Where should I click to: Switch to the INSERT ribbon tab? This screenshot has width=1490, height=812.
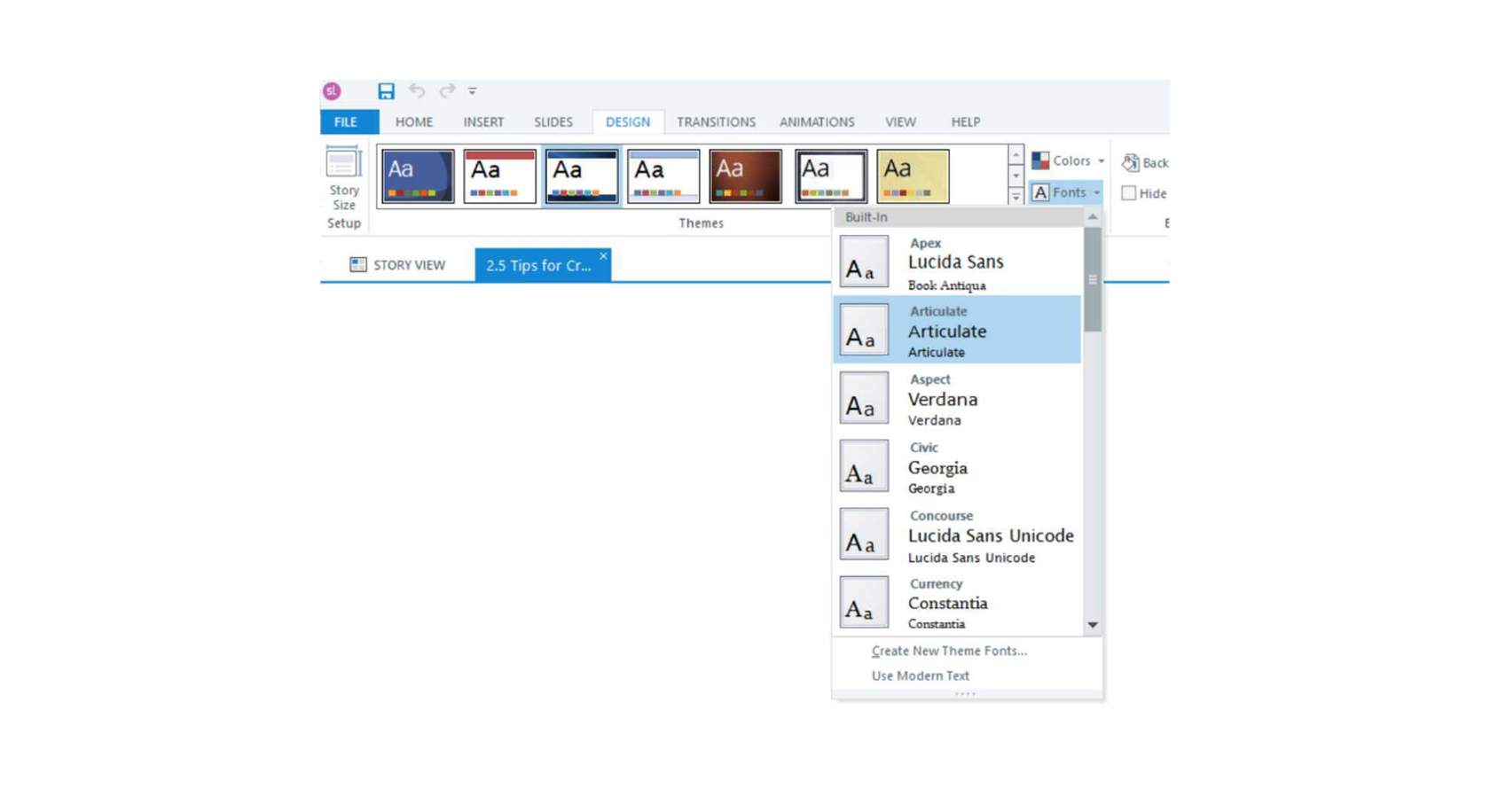pyautogui.click(x=483, y=121)
